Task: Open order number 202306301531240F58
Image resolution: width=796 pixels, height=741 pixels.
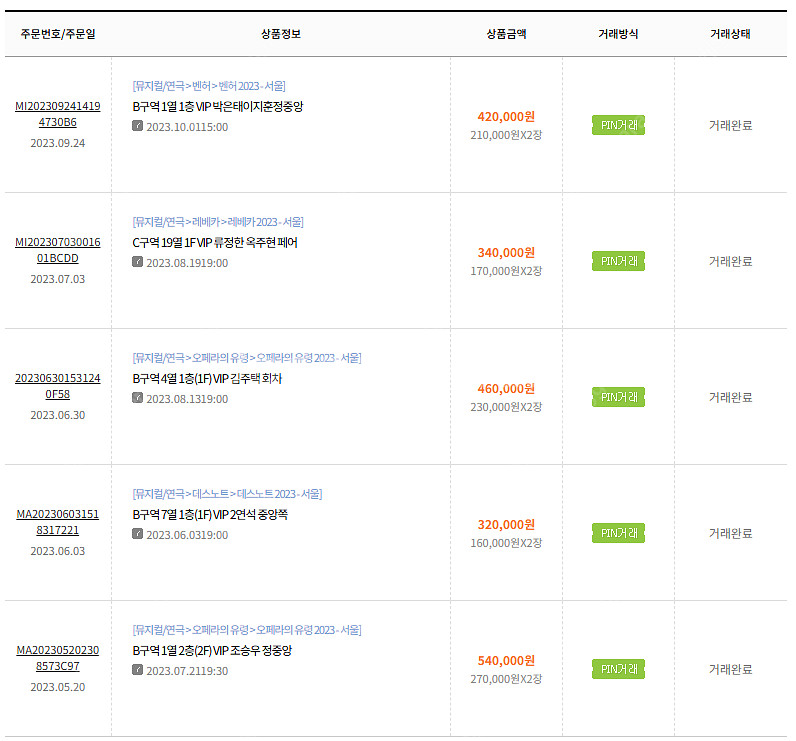Action: [x=58, y=386]
